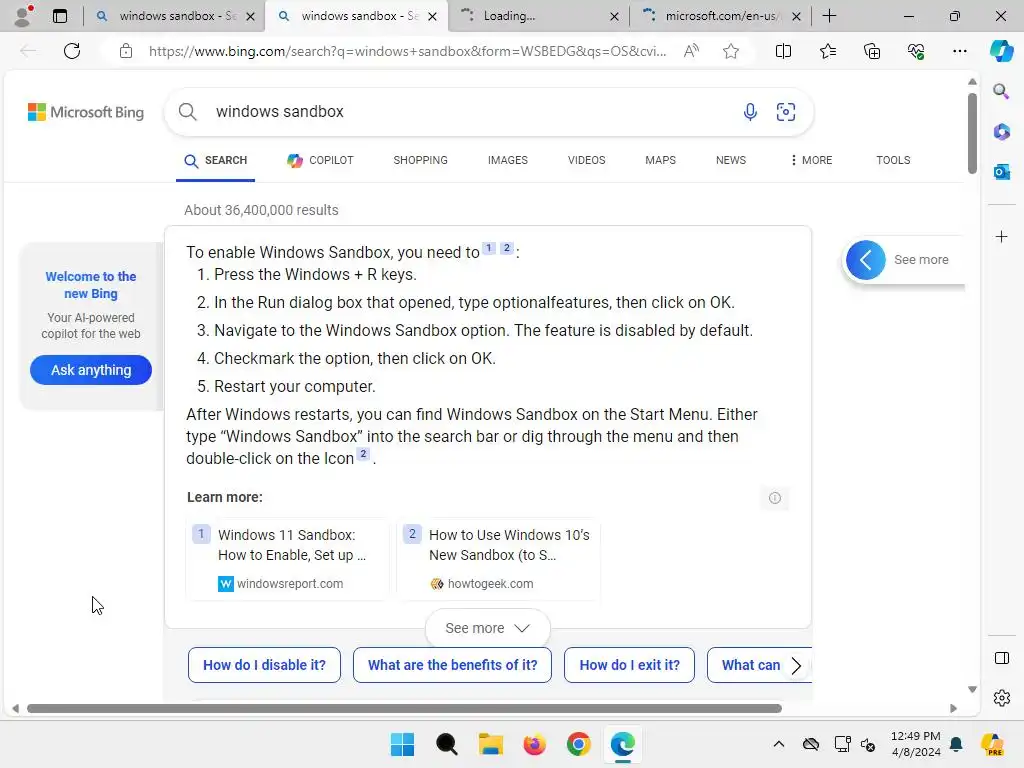
Task: Toggle the sidebar panel layout icon
Action: pyautogui.click(x=1001, y=658)
